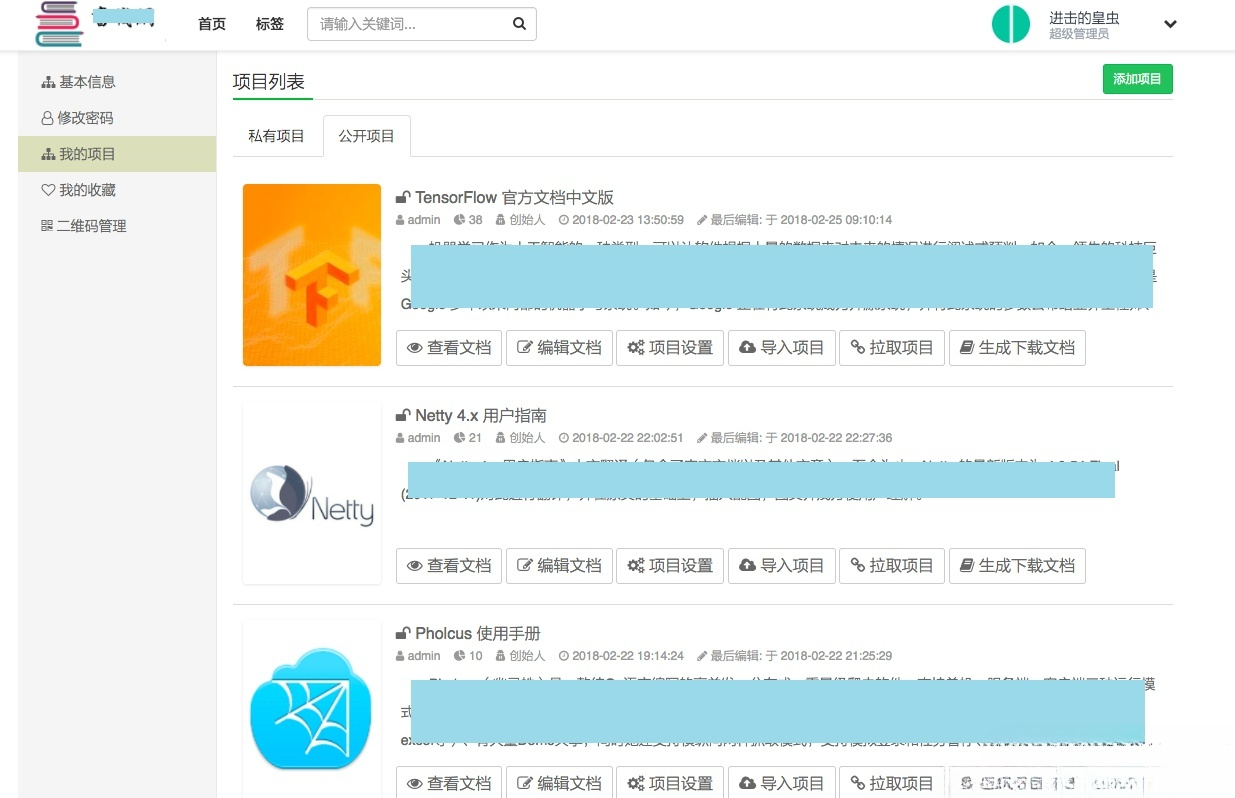Click the green 添加项目 button
Screen dimensions: 1235x798
pyautogui.click(x=1137, y=78)
